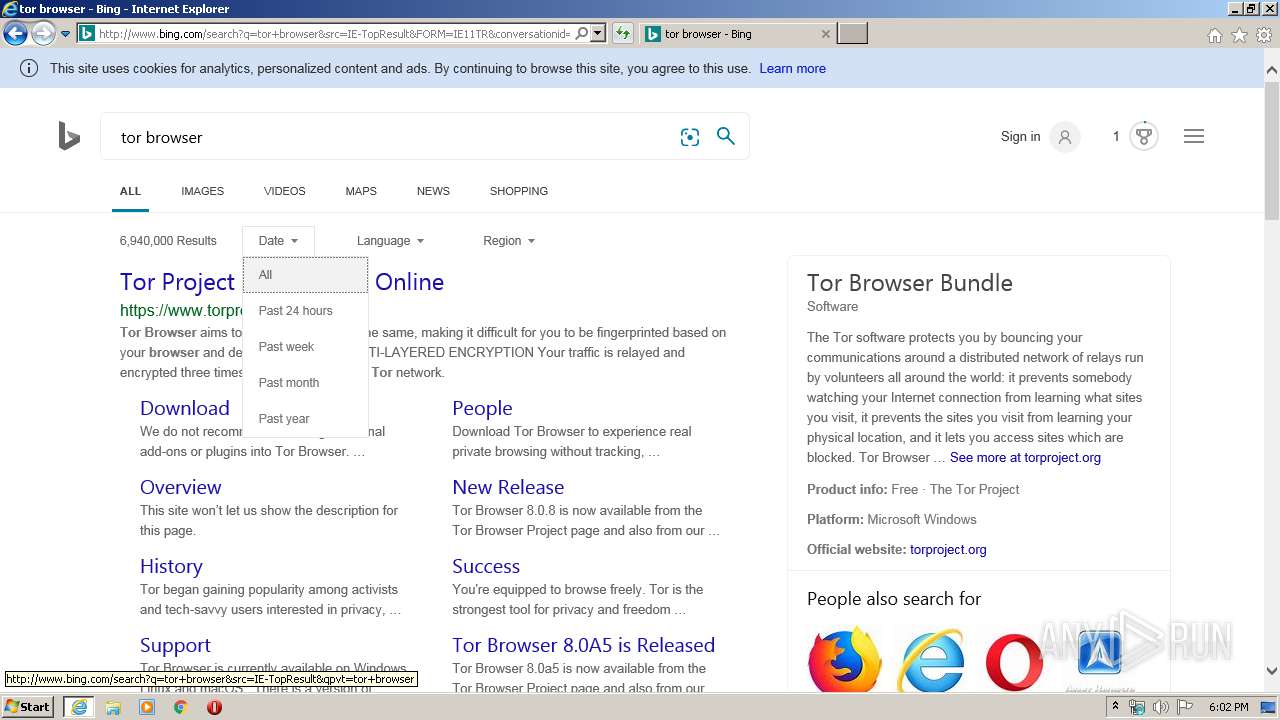Click the page scrollbar down arrow
The width and height of the screenshot is (1280, 720).
[x=1272, y=671]
